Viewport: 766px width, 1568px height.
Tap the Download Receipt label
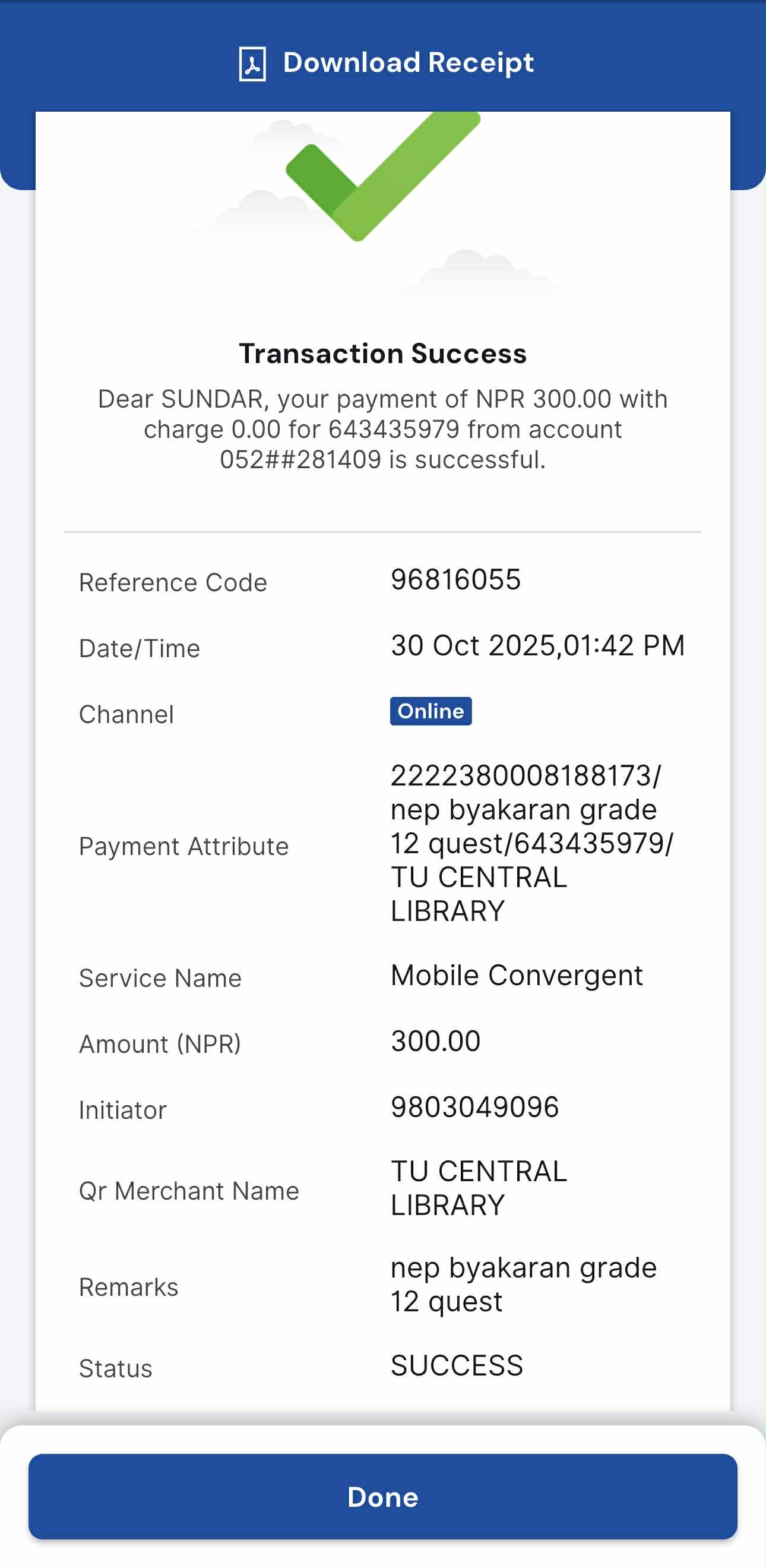click(x=409, y=63)
